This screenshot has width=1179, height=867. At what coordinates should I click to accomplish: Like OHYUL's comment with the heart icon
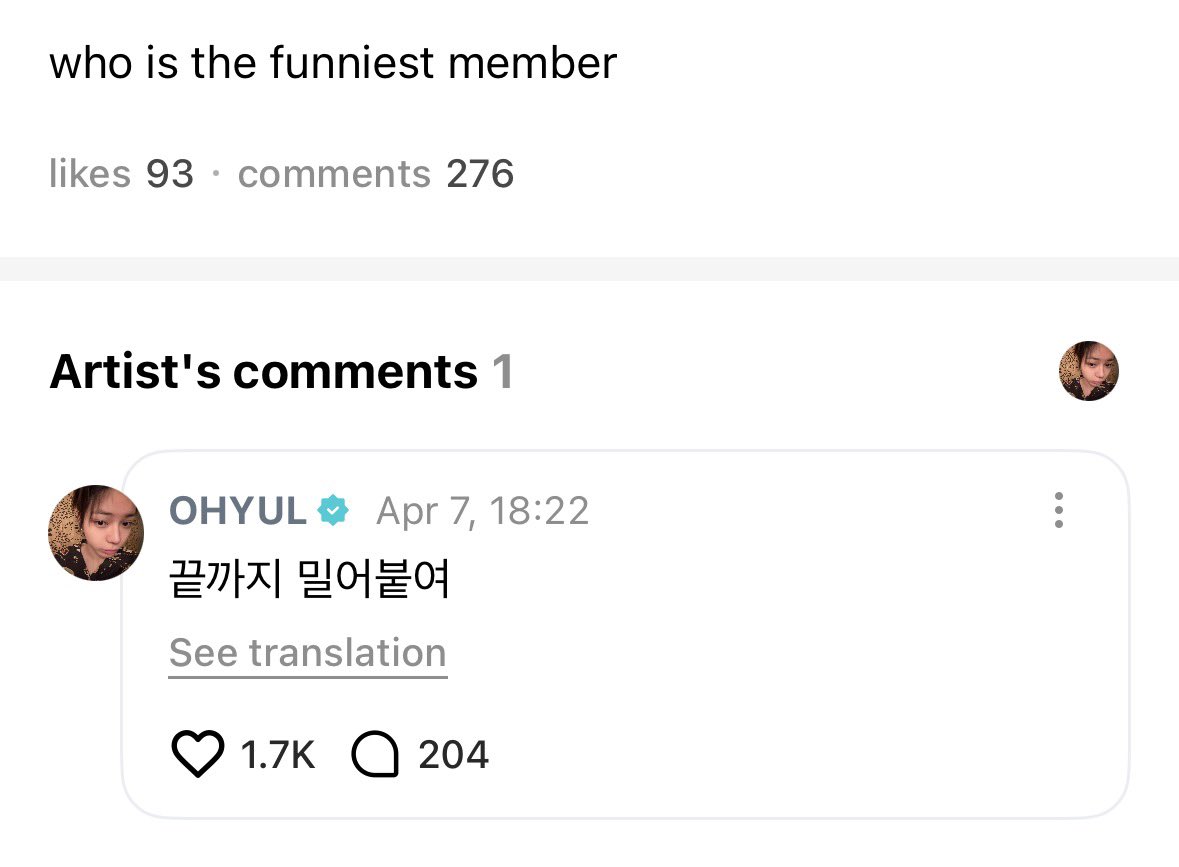pyautogui.click(x=199, y=754)
